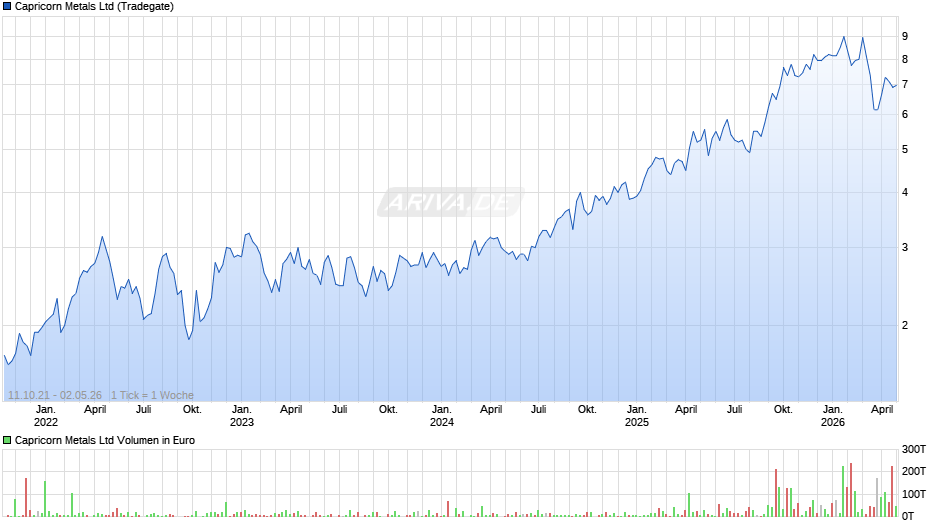Click the 'April' label after Jan. 2026
The image size is (940, 526).
tap(882, 410)
